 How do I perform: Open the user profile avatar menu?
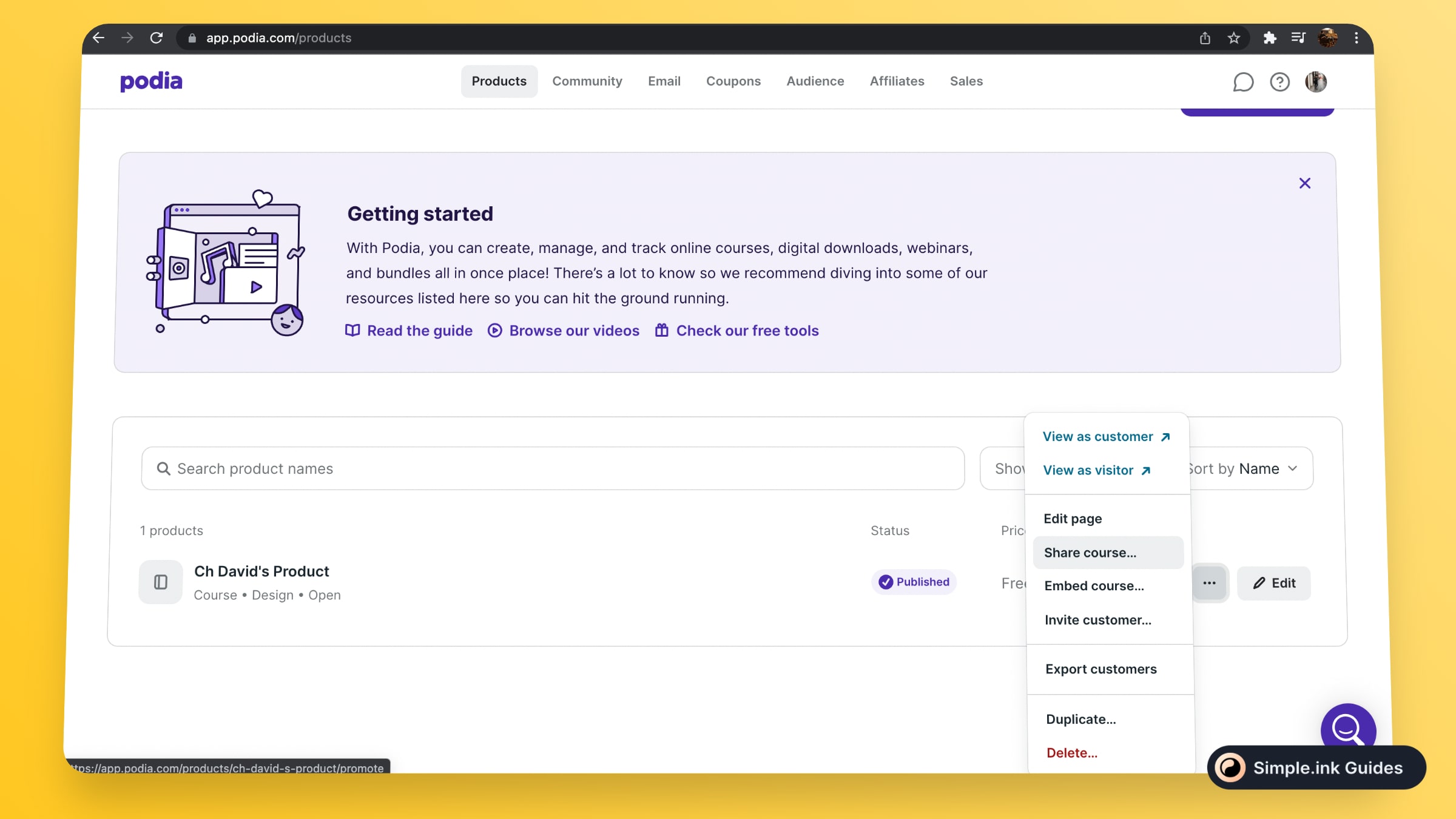(1316, 82)
